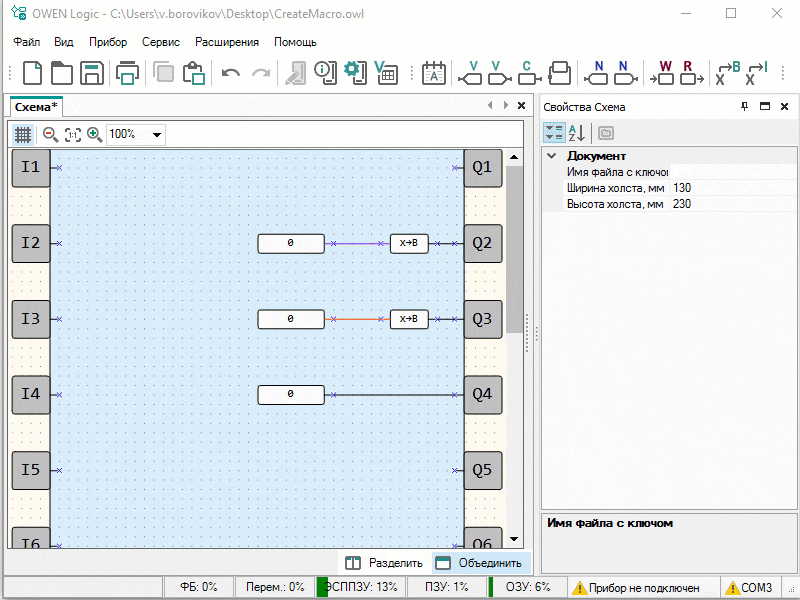Viewport: 800px width, 600px height.
Task: Open the 100% zoom level dropdown
Action: pos(156,134)
